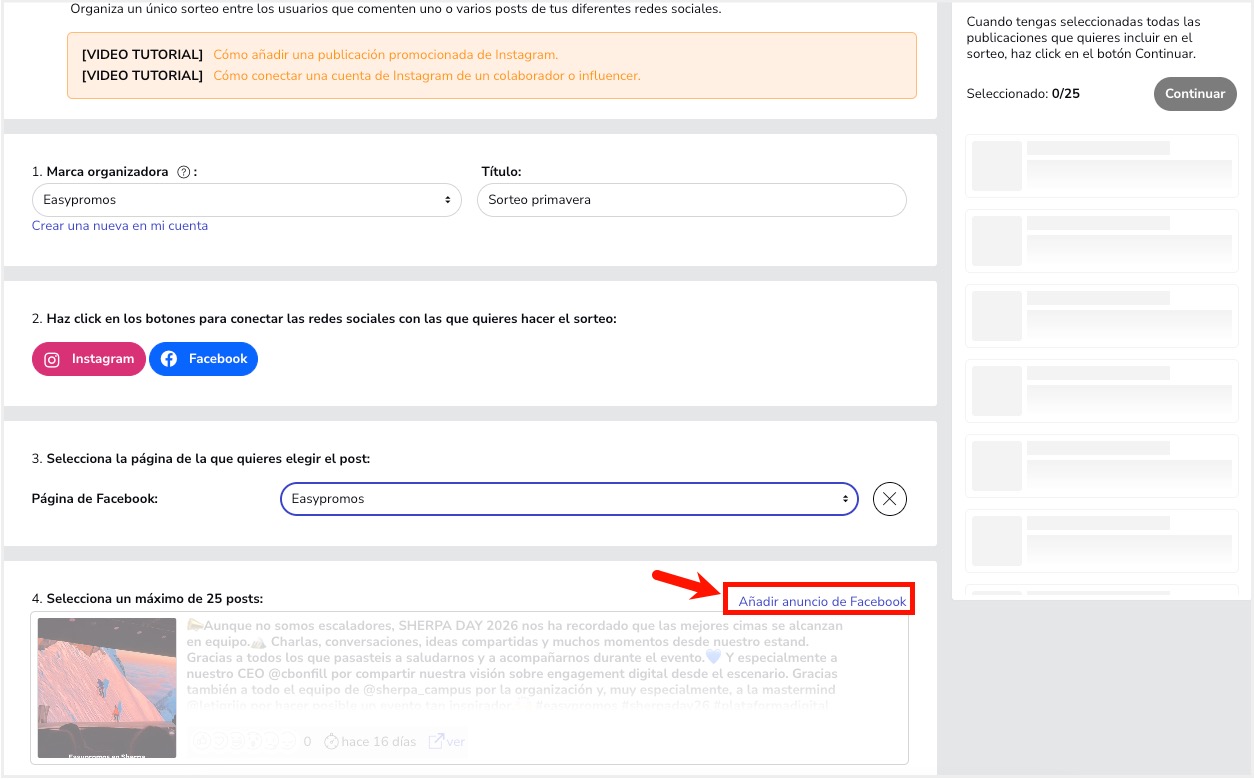Click the Continuar button
Screen dimensions: 1254x779
(x=1195, y=94)
